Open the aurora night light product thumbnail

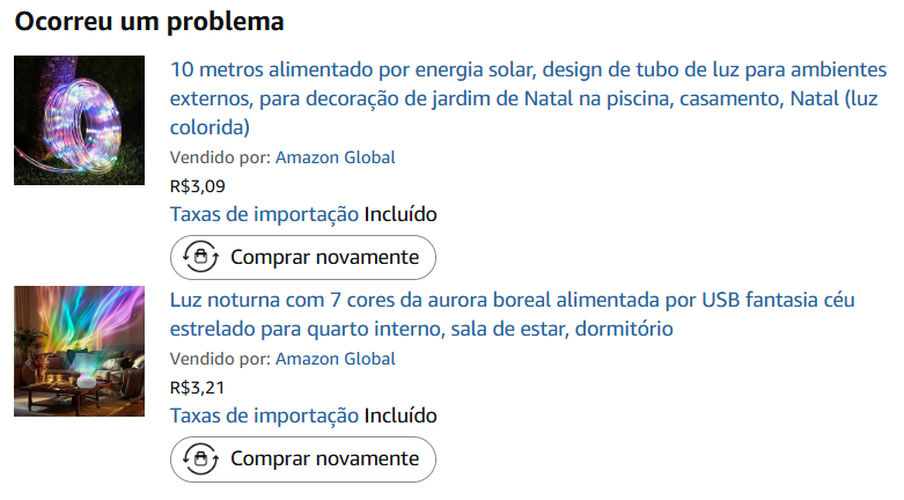tap(79, 351)
